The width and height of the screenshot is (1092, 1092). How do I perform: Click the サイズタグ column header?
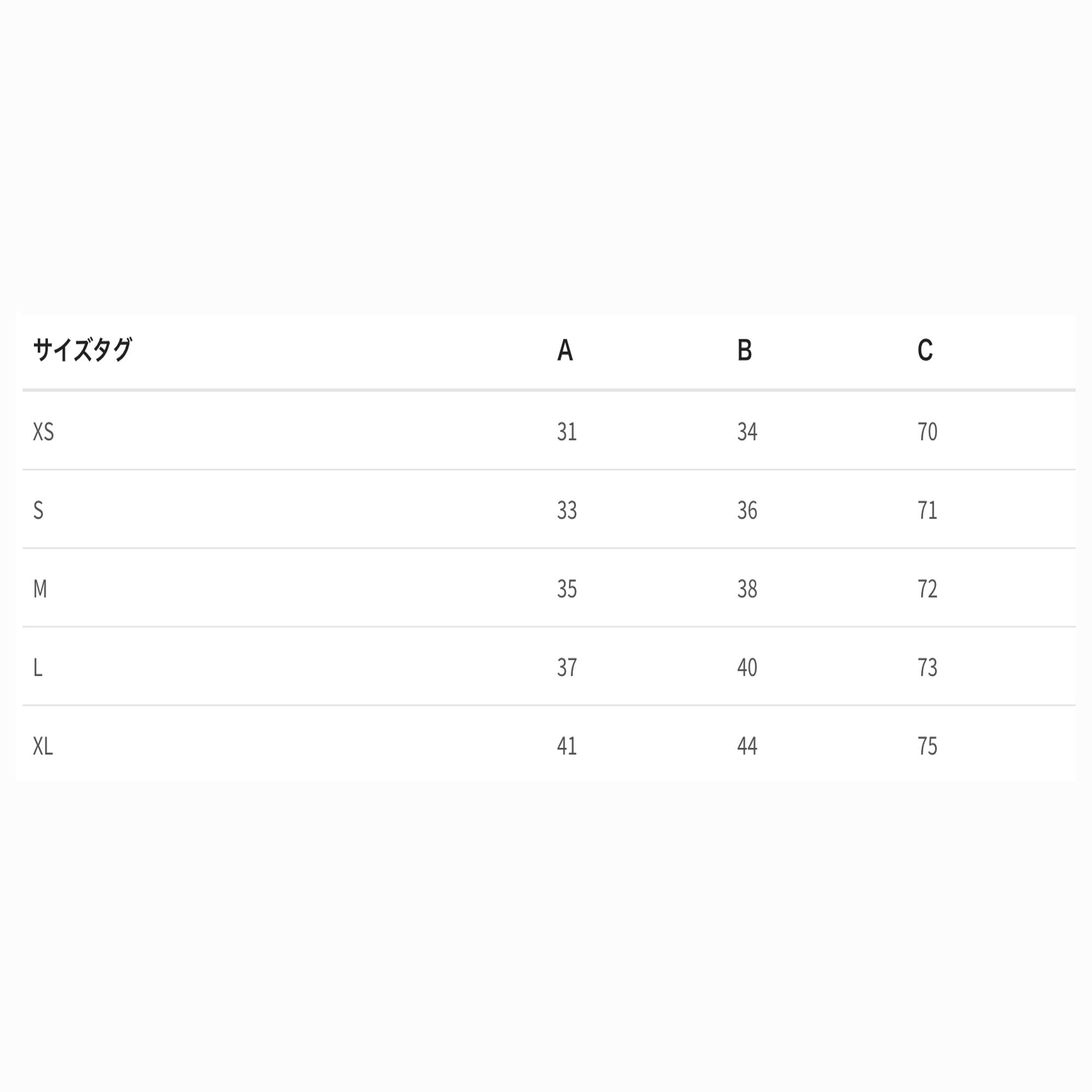point(82,350)
